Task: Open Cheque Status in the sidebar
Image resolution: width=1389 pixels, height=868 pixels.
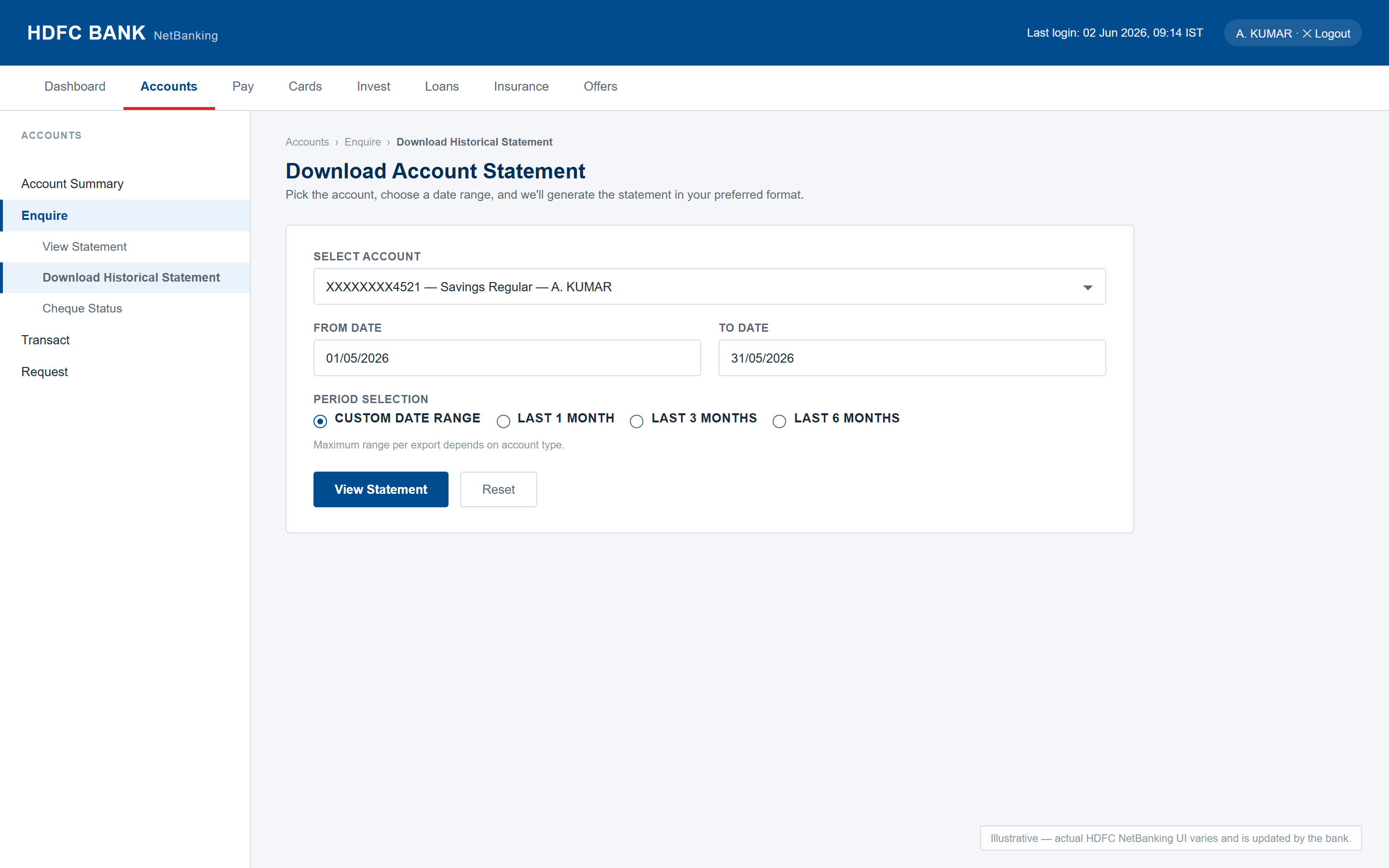Action: pyautogui.click(x=125, y=309)
